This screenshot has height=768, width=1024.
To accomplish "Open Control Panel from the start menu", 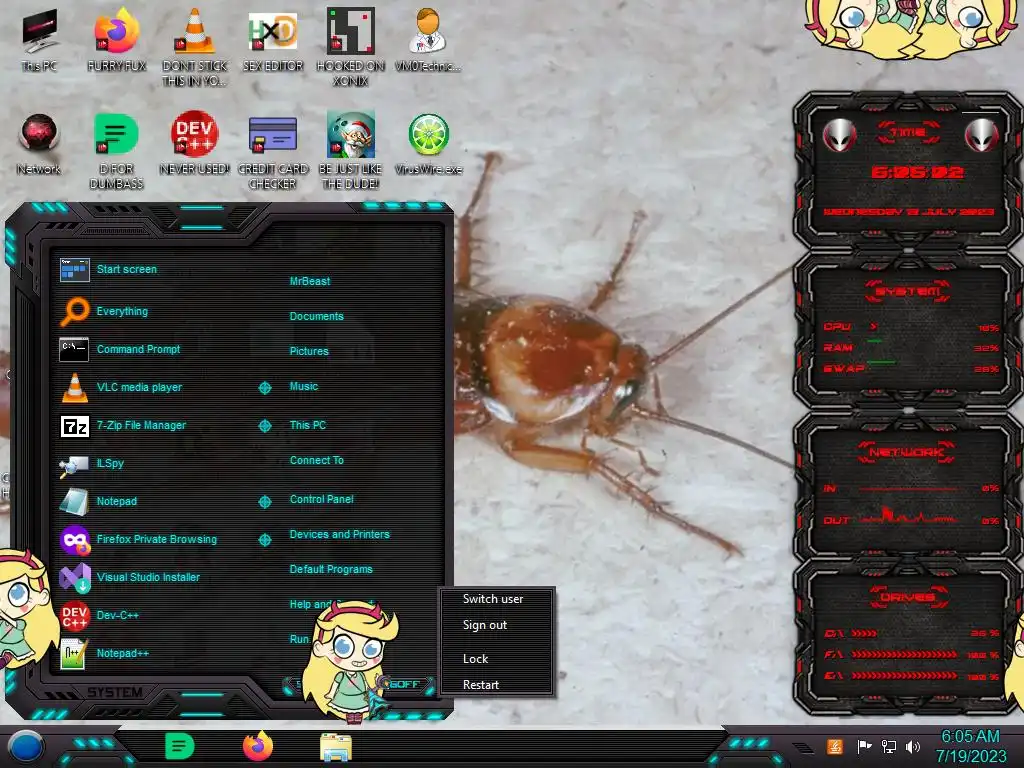I will 321,499.
